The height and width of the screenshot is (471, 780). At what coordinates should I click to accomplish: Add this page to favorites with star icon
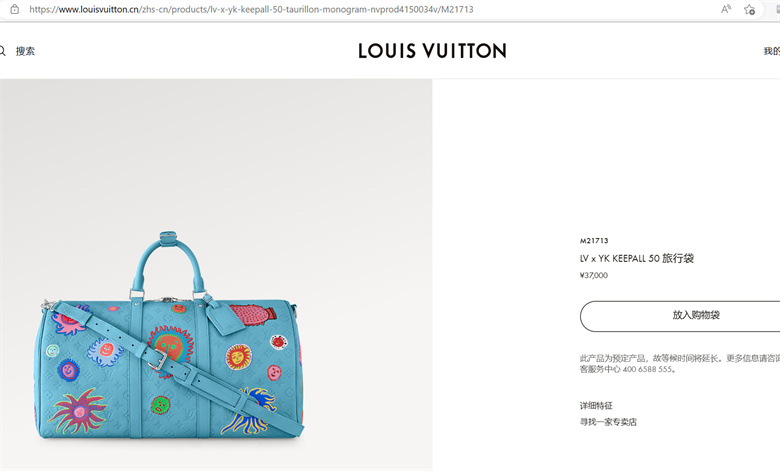click(749, 9)
